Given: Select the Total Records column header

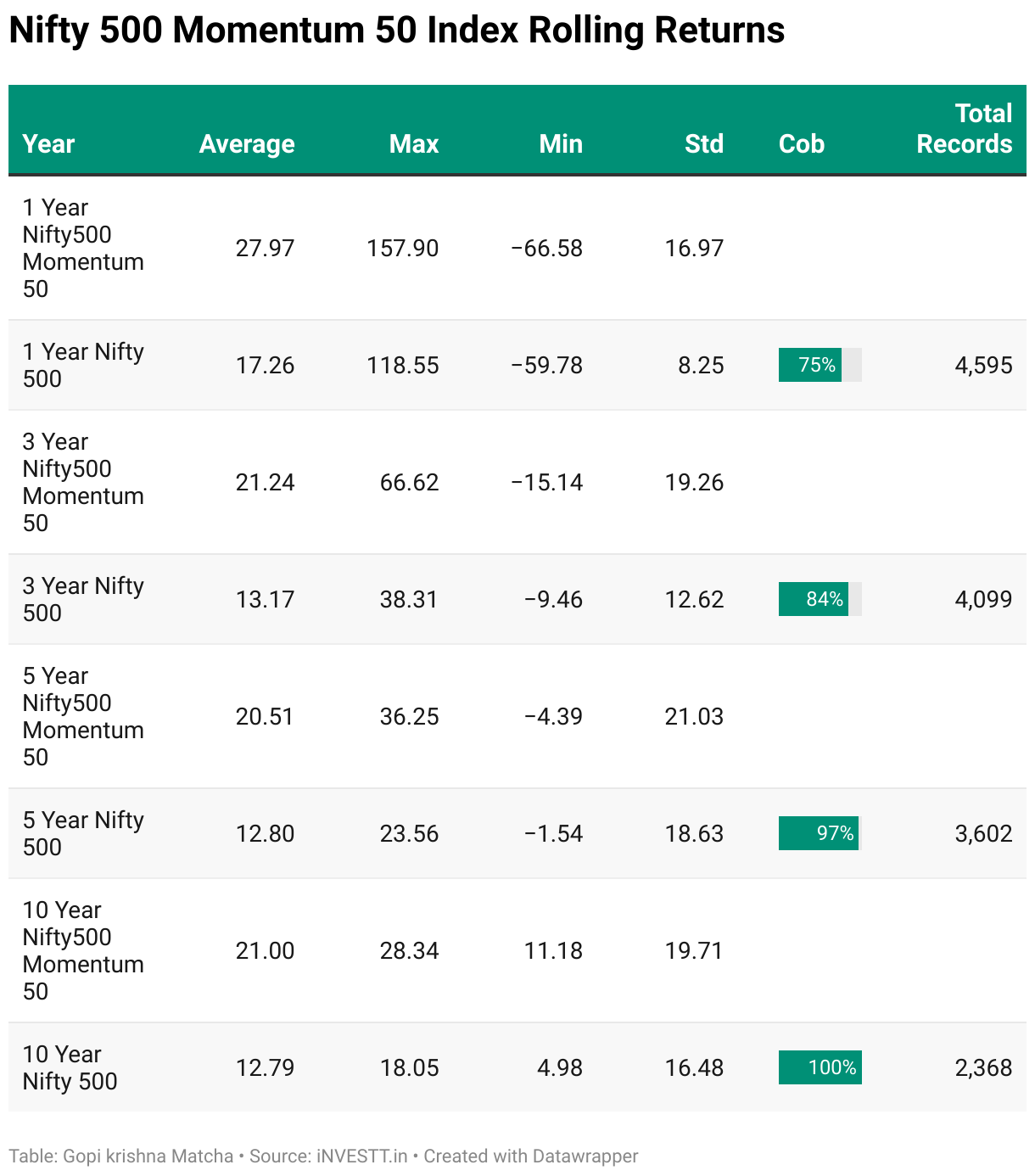Looking at the screenshot, I should [x=964, y=129].
